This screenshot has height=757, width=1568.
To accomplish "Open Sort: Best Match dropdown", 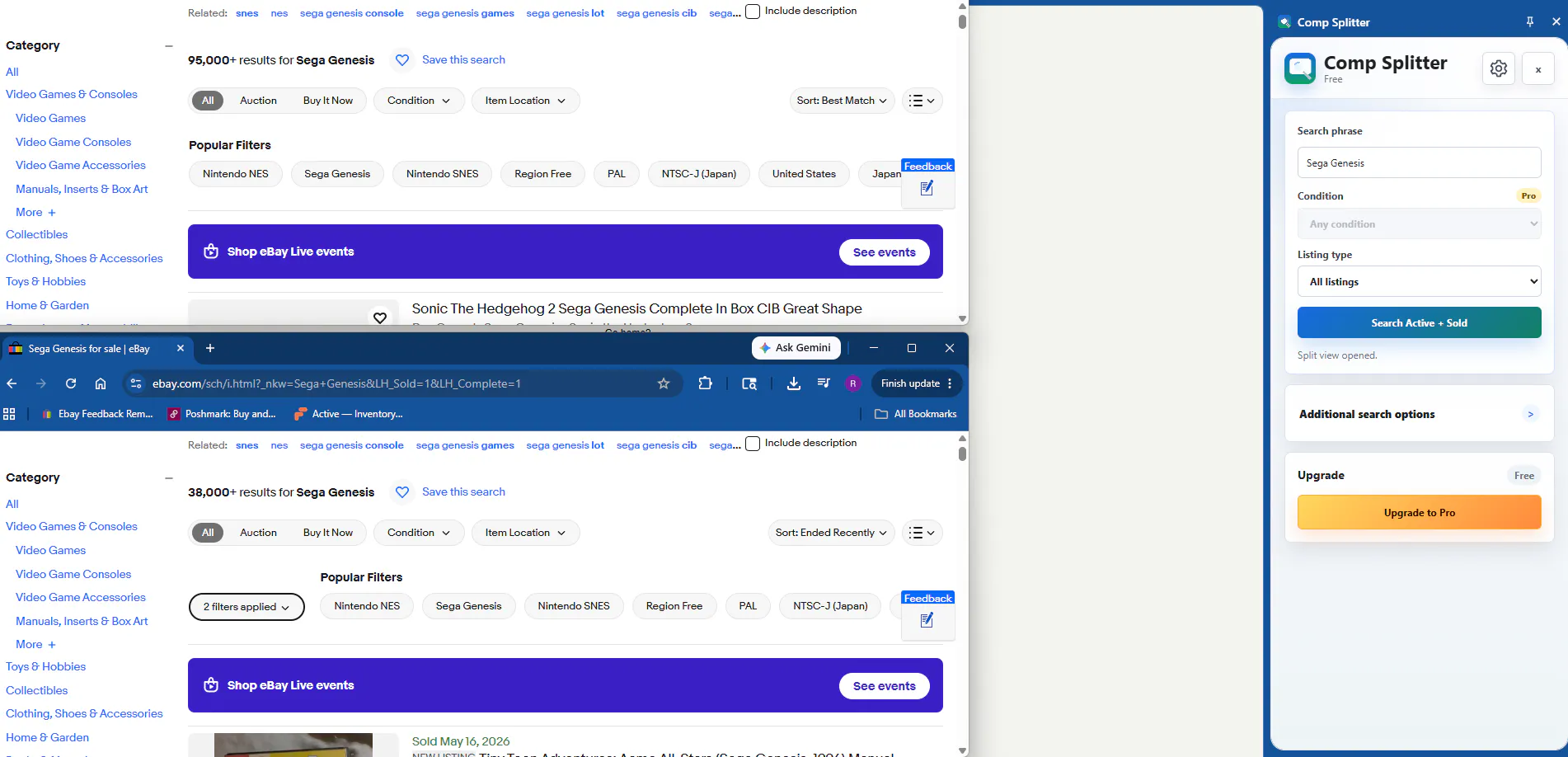I will click(x=842, y=101).
